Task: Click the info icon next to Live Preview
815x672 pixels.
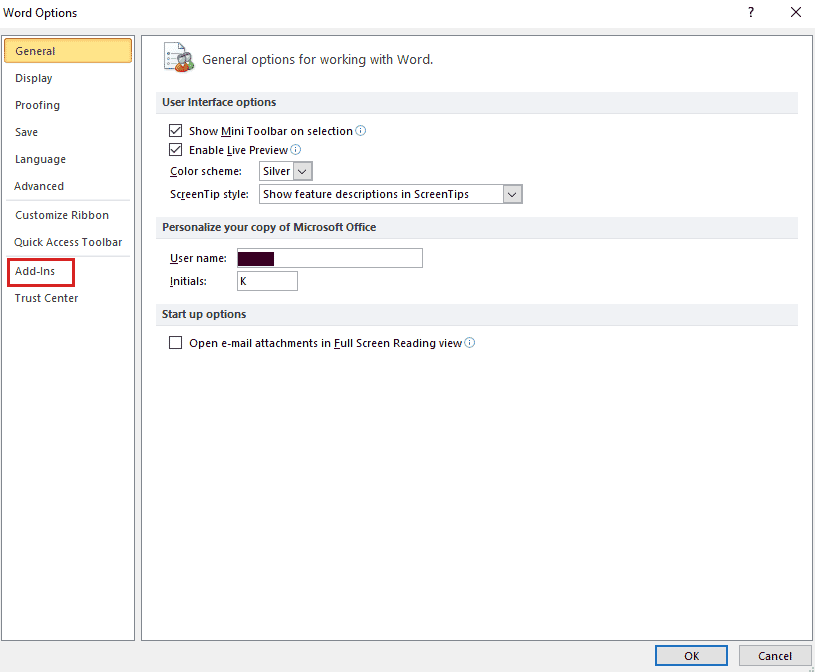Action: point(296,150)
